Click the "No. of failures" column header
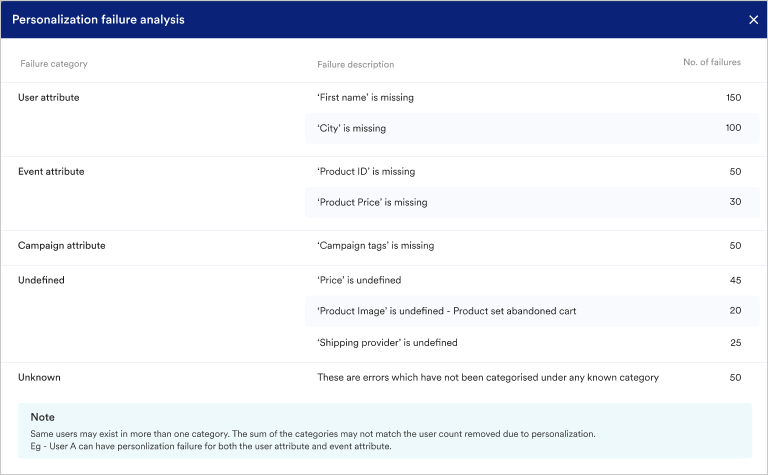Image resolution: width=768 pixels, height=475 pixels. click(x=711, y=63)
